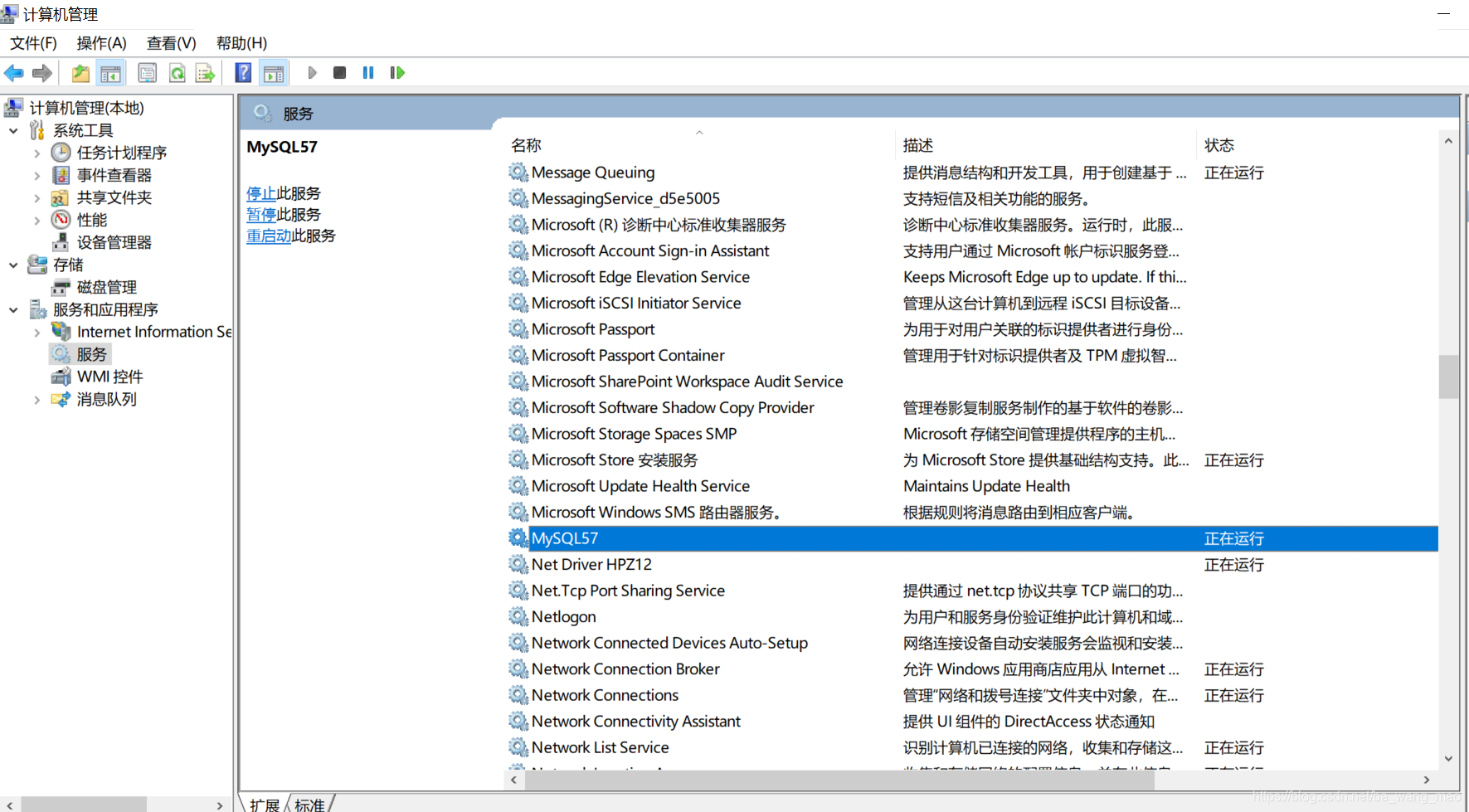Click the 停止 link to stop service

[x=261, y=193]
